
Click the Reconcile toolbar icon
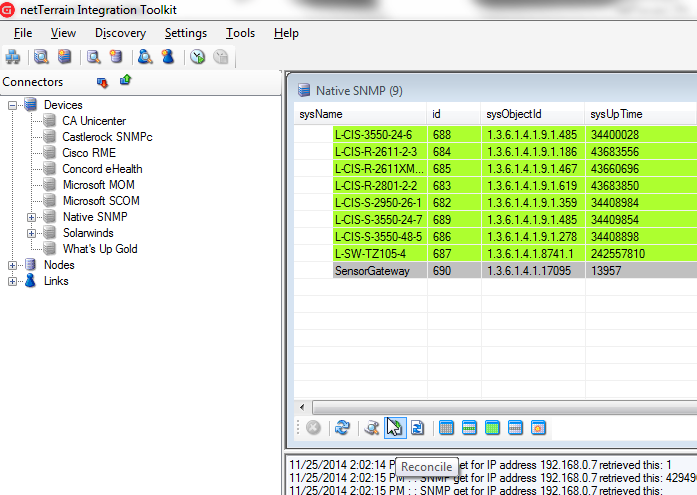point(394,428)
